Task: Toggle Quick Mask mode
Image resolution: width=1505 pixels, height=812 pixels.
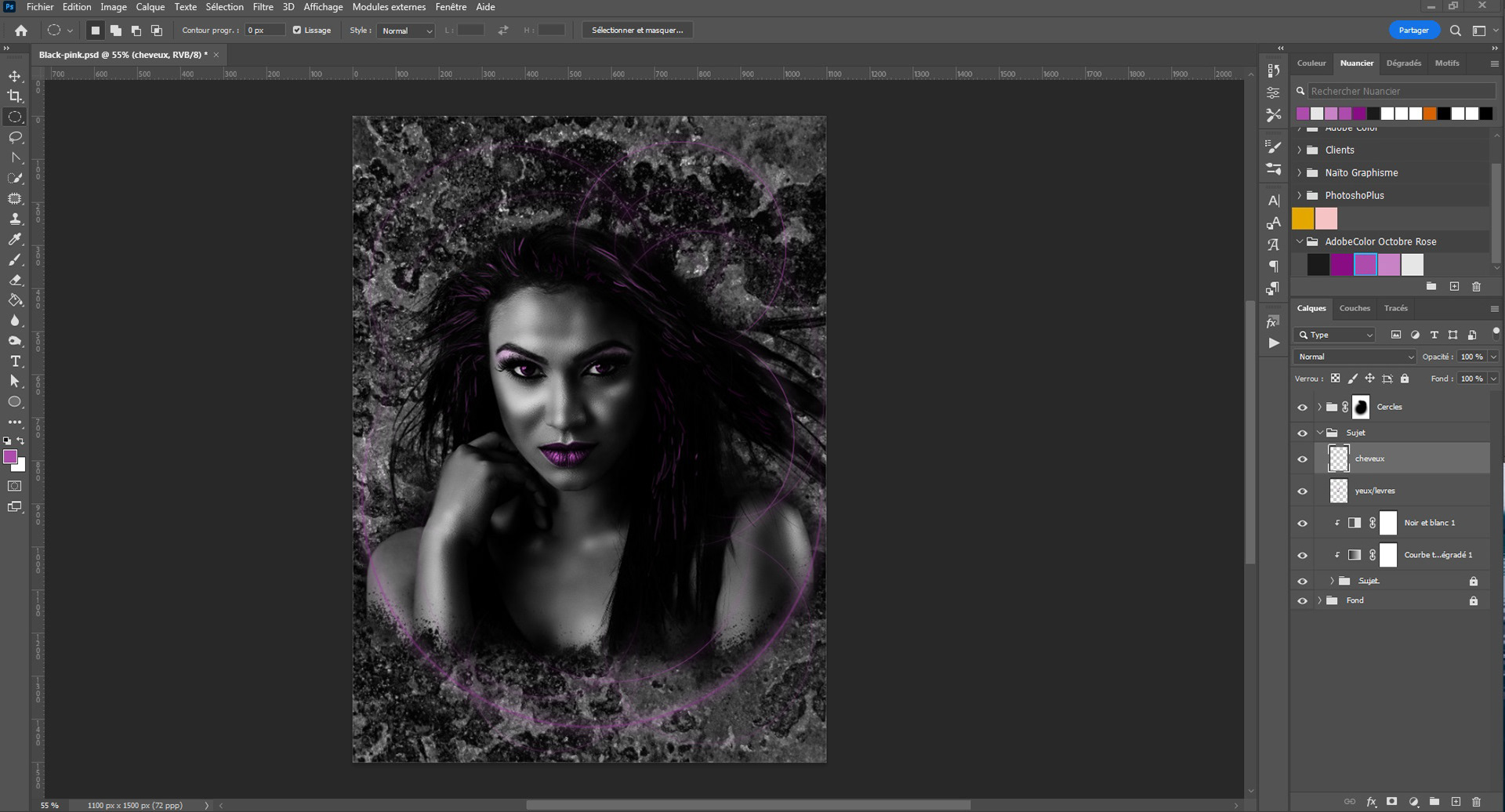Action: (x=15, y=486)
